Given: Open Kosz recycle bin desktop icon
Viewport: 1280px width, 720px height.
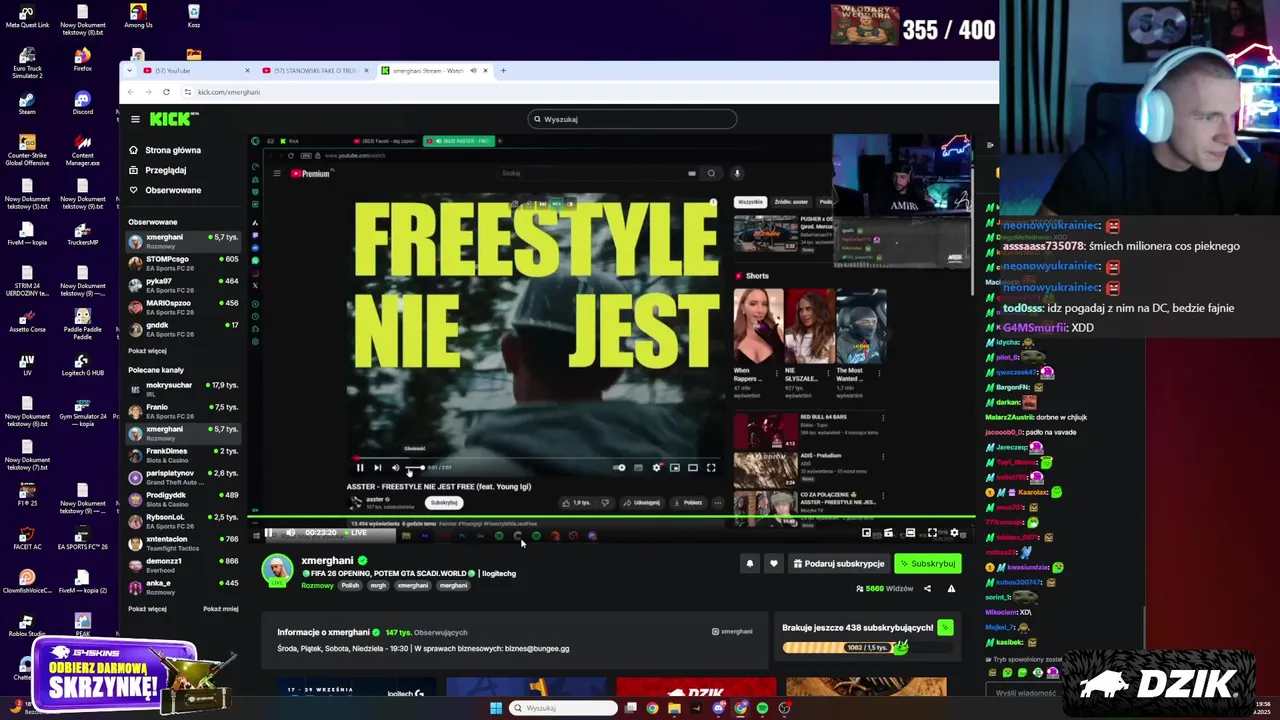Looking at the screenshot, I should click(x=193, y=16).
